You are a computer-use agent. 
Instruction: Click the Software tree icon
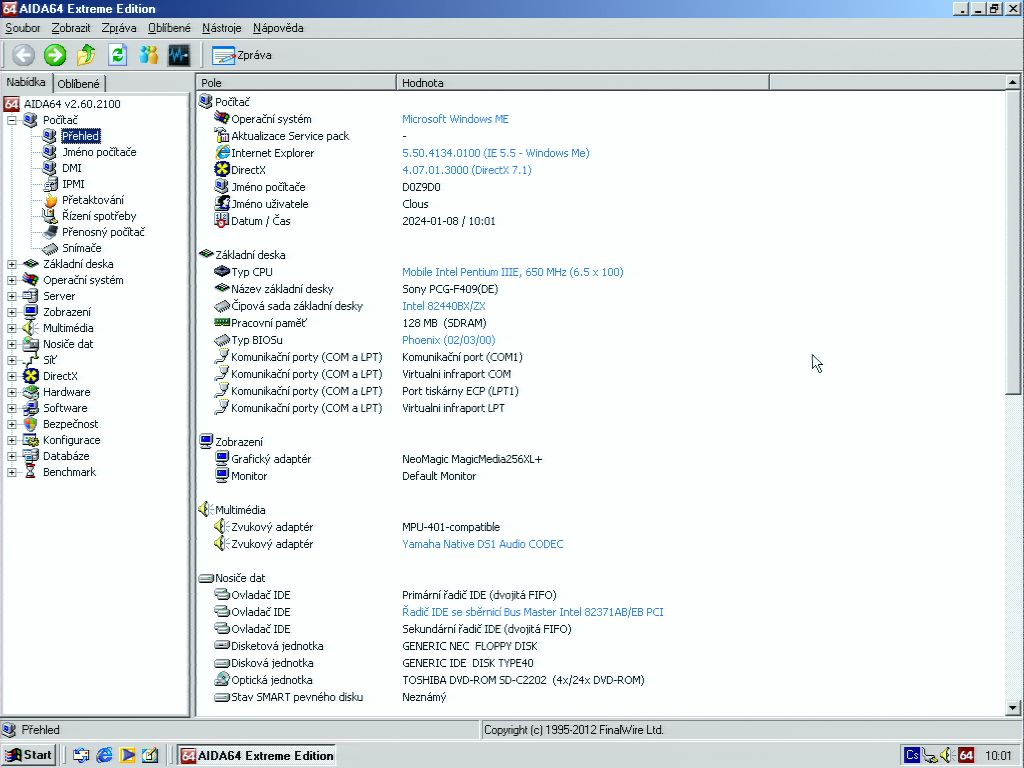[x=31, y=408]
